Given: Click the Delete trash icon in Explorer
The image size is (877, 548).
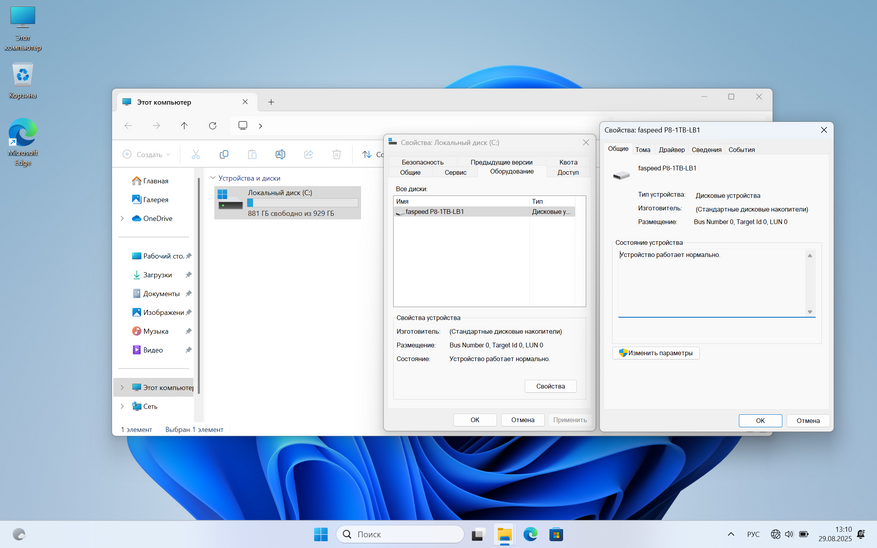Looking at the screenshot, I should 337,154.
